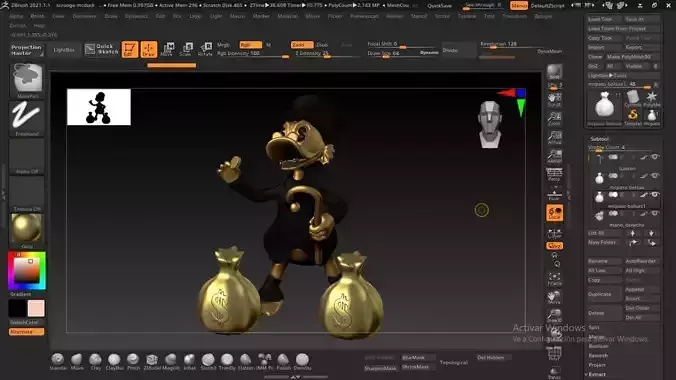Toggle the Alternate color button
The width and height of the screenshot is (676, 380).
pos(27,332)
